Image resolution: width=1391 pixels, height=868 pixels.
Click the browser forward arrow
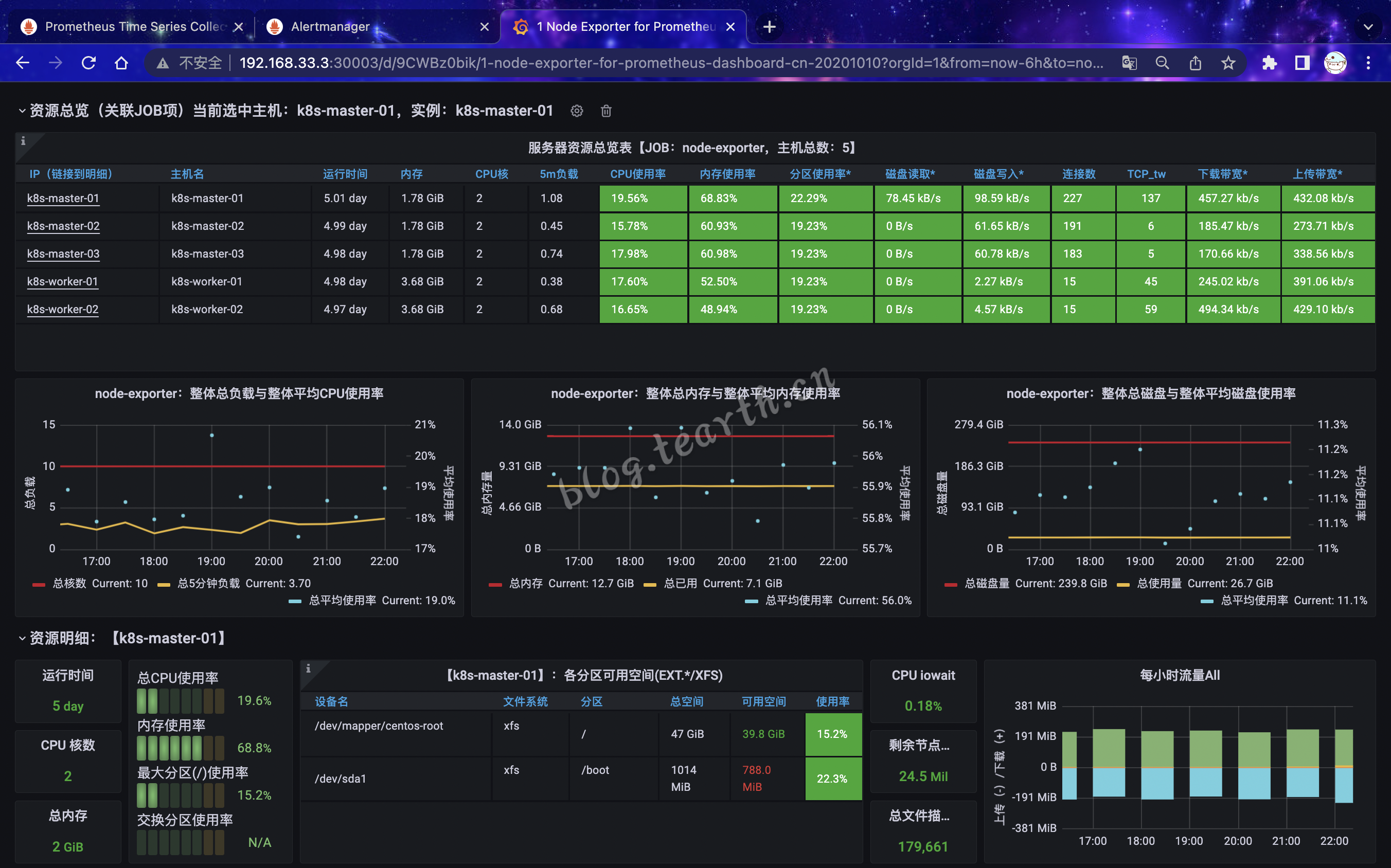pos(55,63)
